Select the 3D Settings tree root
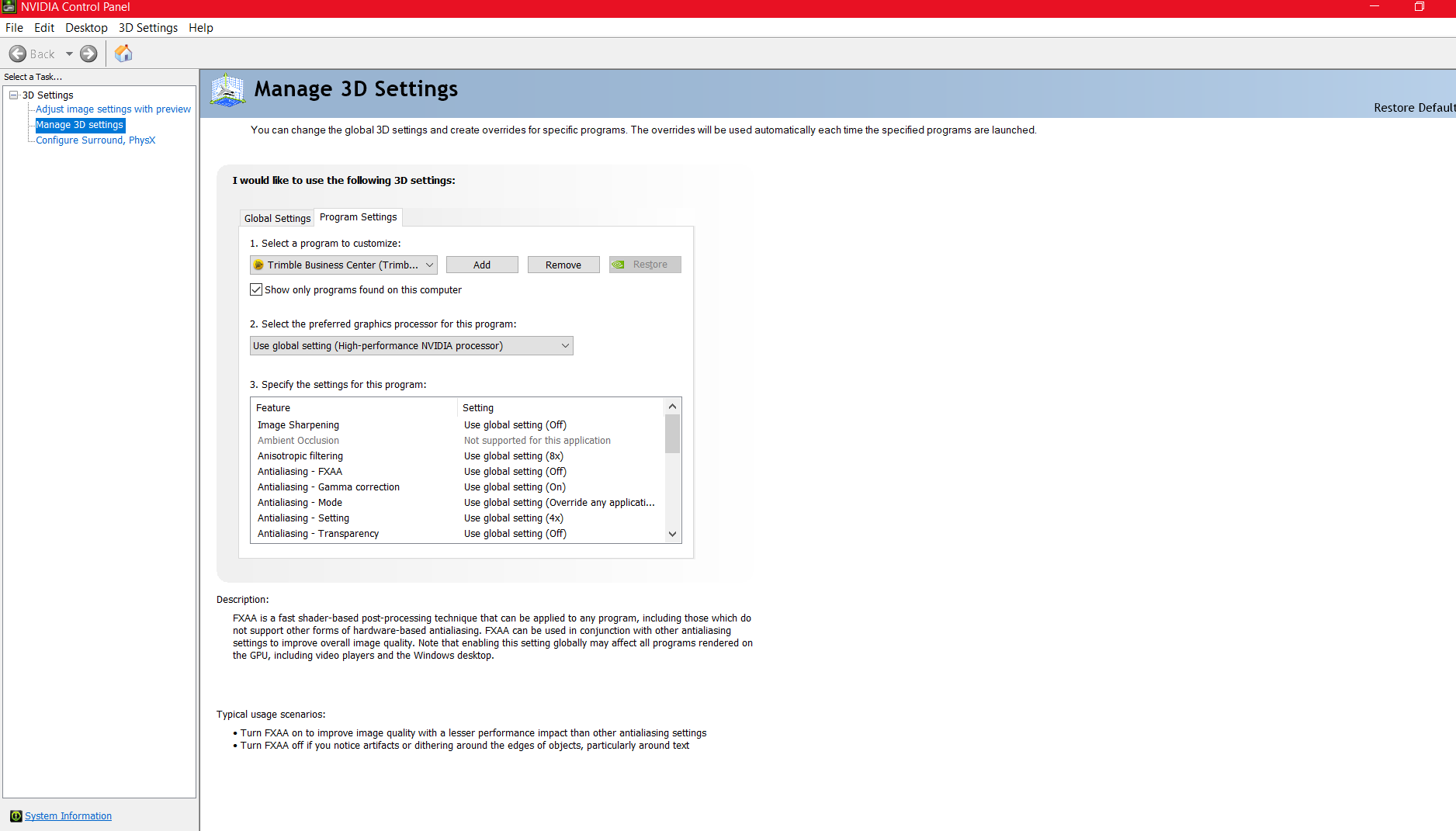This screenshot has width=1456, height=831. (x=48, y=95)
